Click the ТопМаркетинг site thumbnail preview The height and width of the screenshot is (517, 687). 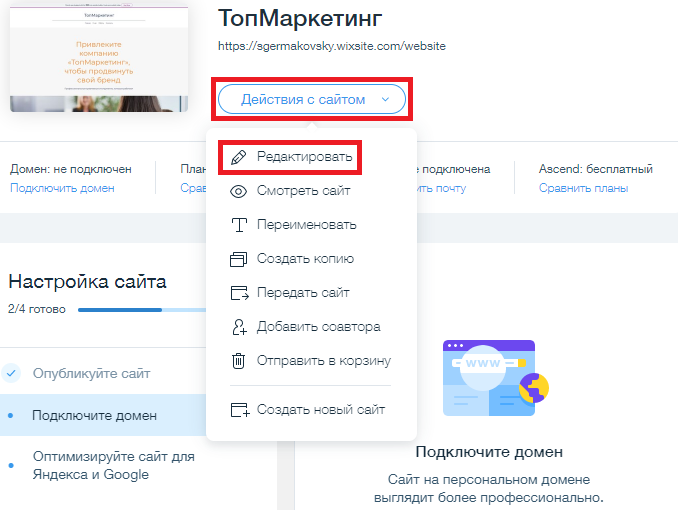[99, 59]
